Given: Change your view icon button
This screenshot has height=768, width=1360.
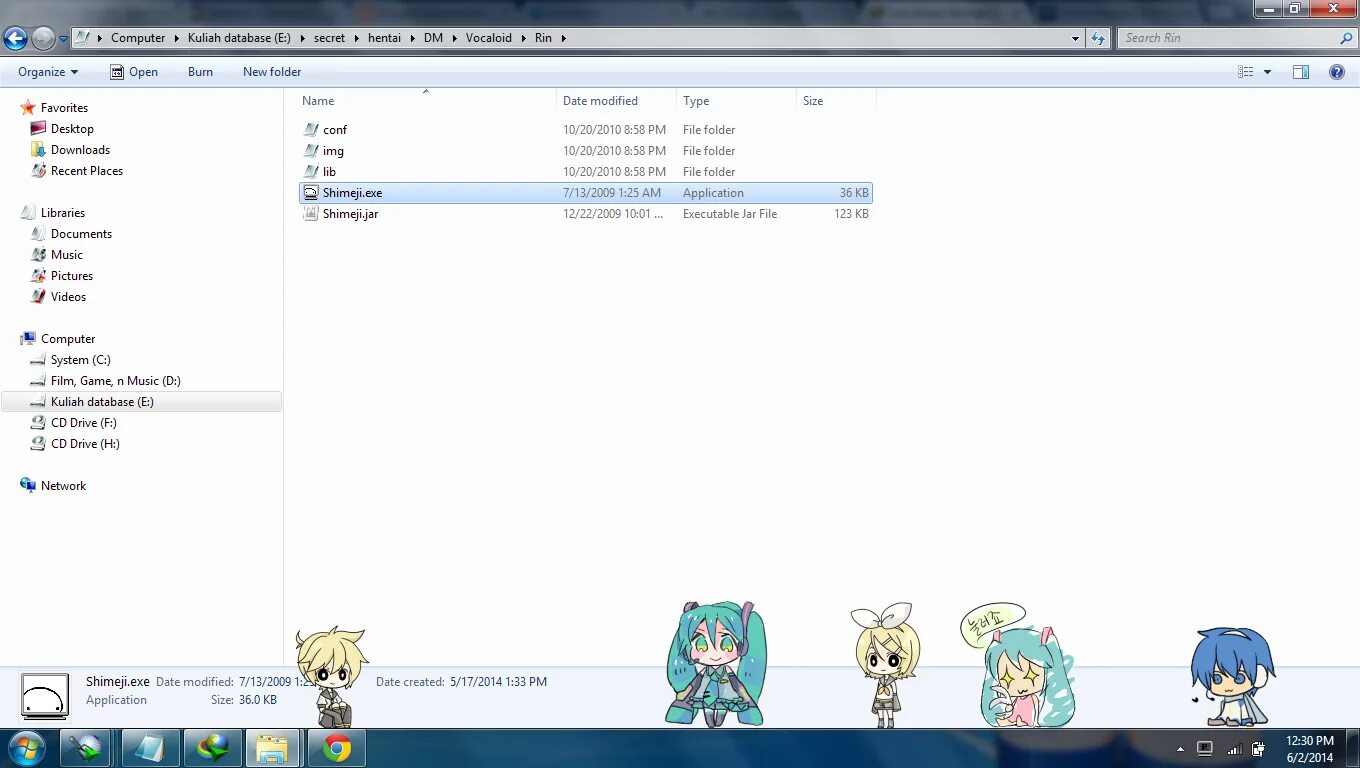Looking at the screenshot, I should tap(1246, 72).
